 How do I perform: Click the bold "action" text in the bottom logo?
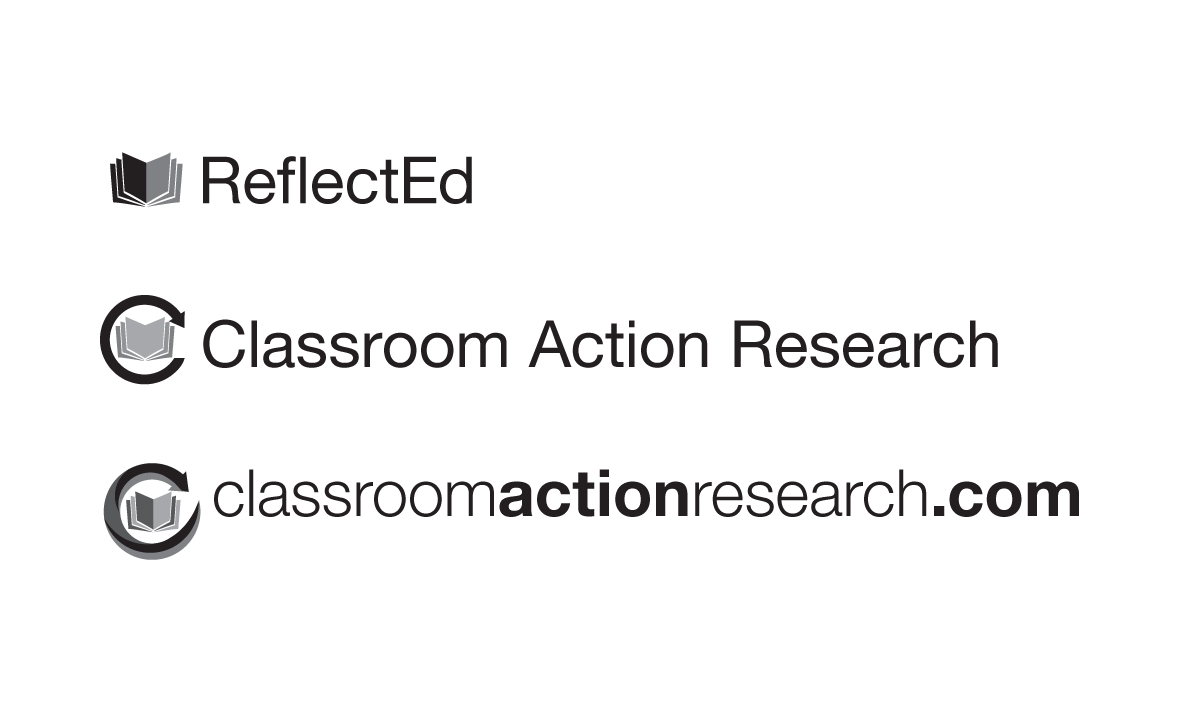[594, 496]
